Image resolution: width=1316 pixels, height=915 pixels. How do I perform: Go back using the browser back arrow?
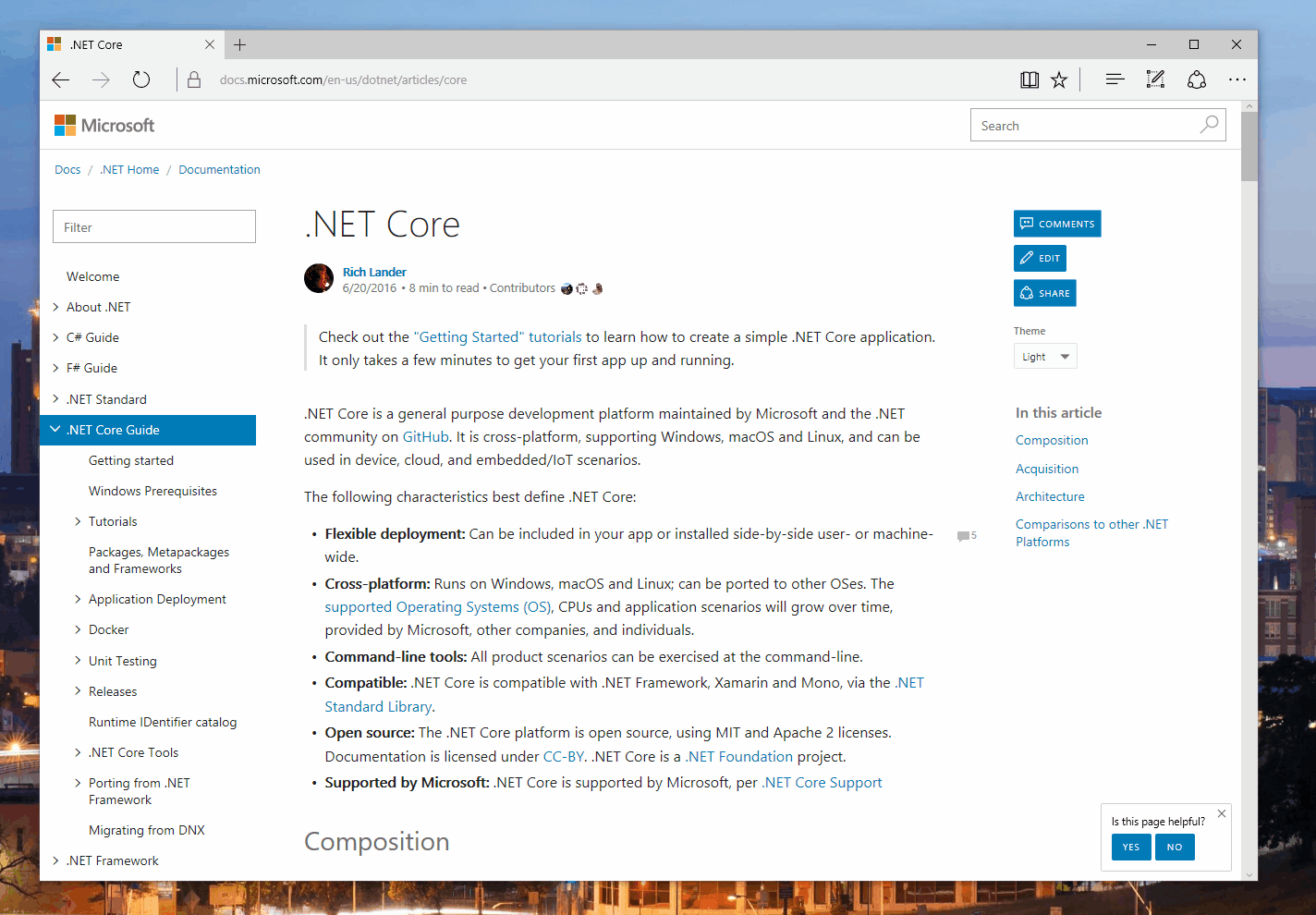[x=61, y=80]
